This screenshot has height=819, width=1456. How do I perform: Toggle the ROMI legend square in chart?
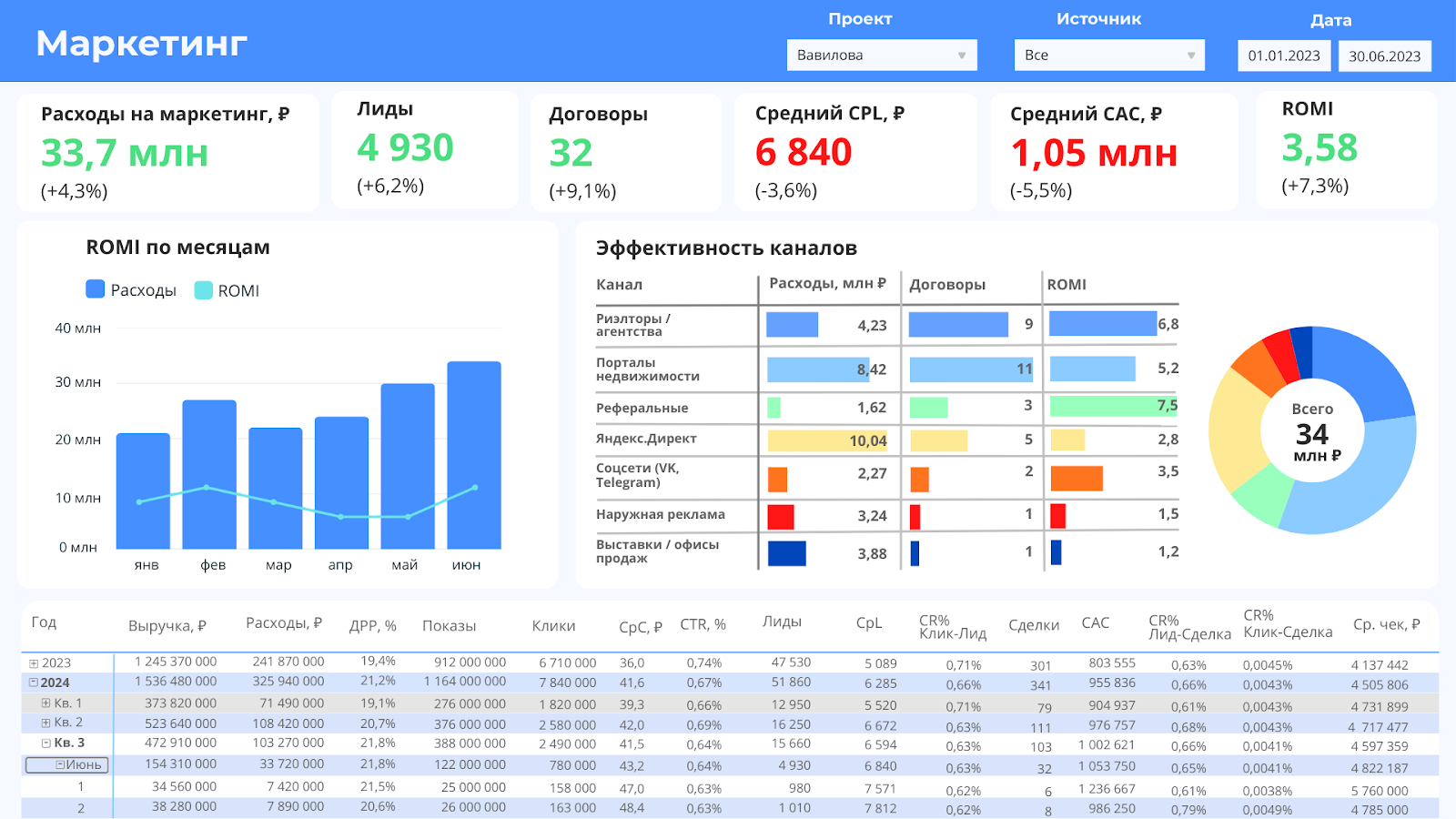pos(204,290)
